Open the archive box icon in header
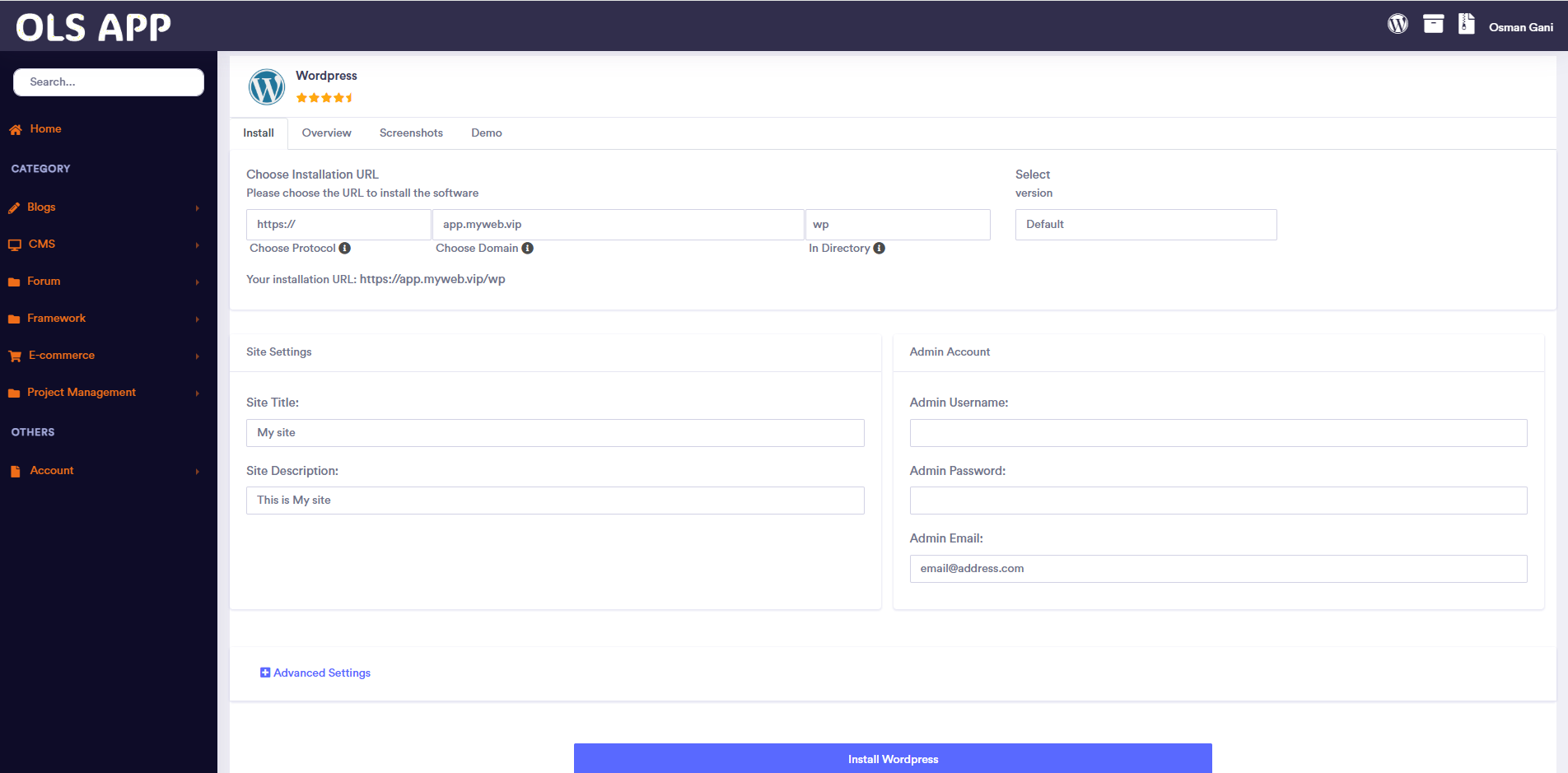Screen dimensions: 1568x773 [1433, 25]
